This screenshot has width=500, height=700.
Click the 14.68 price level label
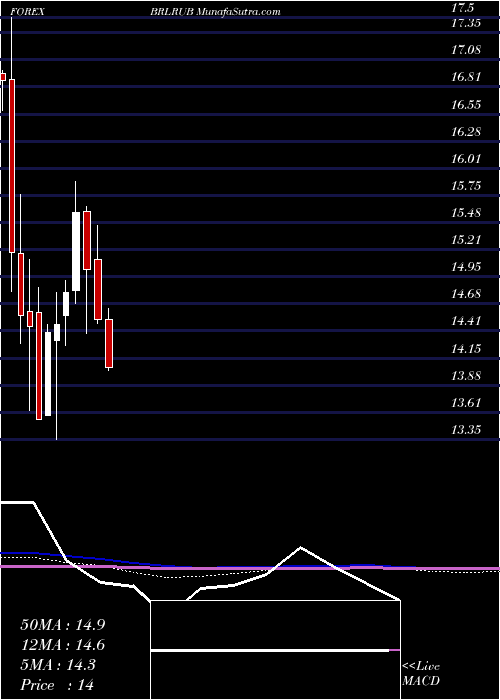tap(466, 294)
